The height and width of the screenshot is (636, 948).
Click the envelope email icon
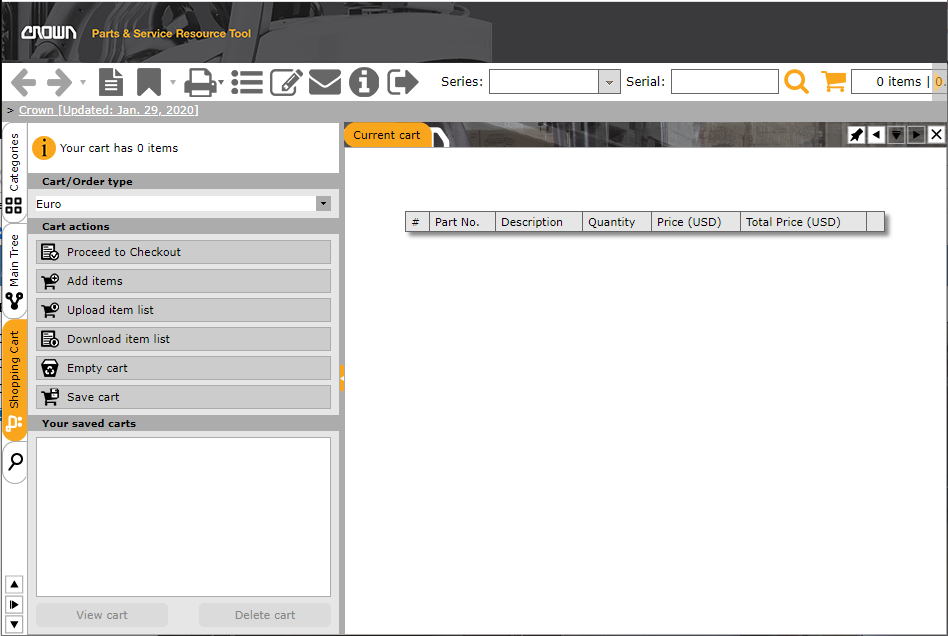coord(325,82)
